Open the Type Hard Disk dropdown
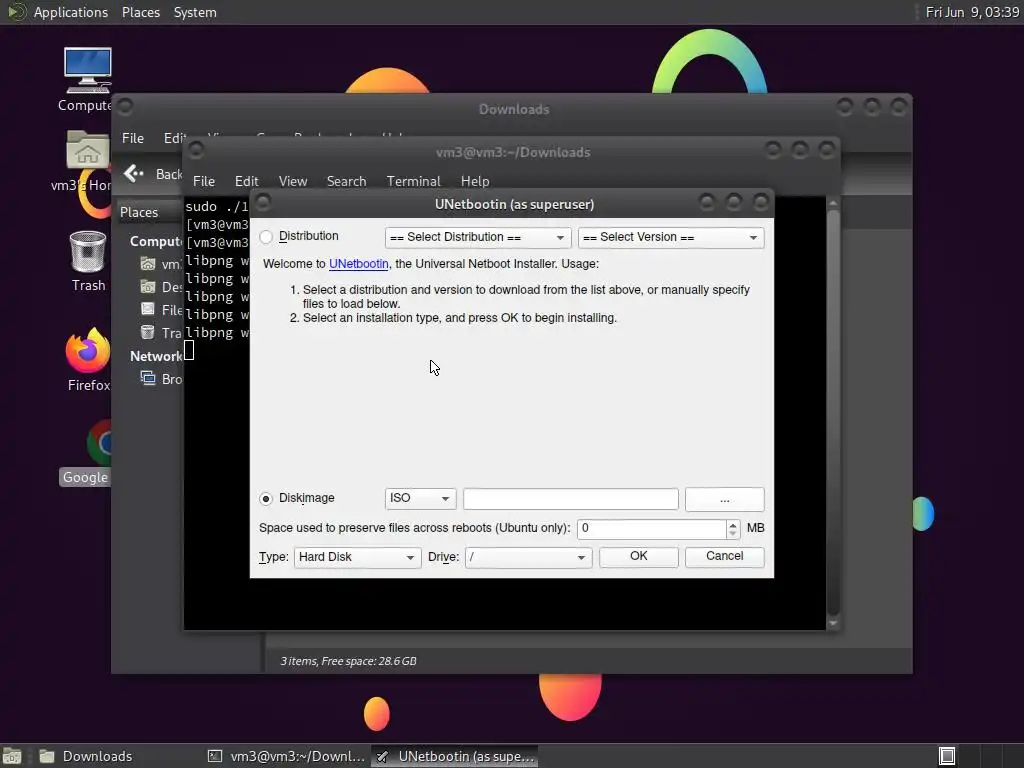 point(357,557)
